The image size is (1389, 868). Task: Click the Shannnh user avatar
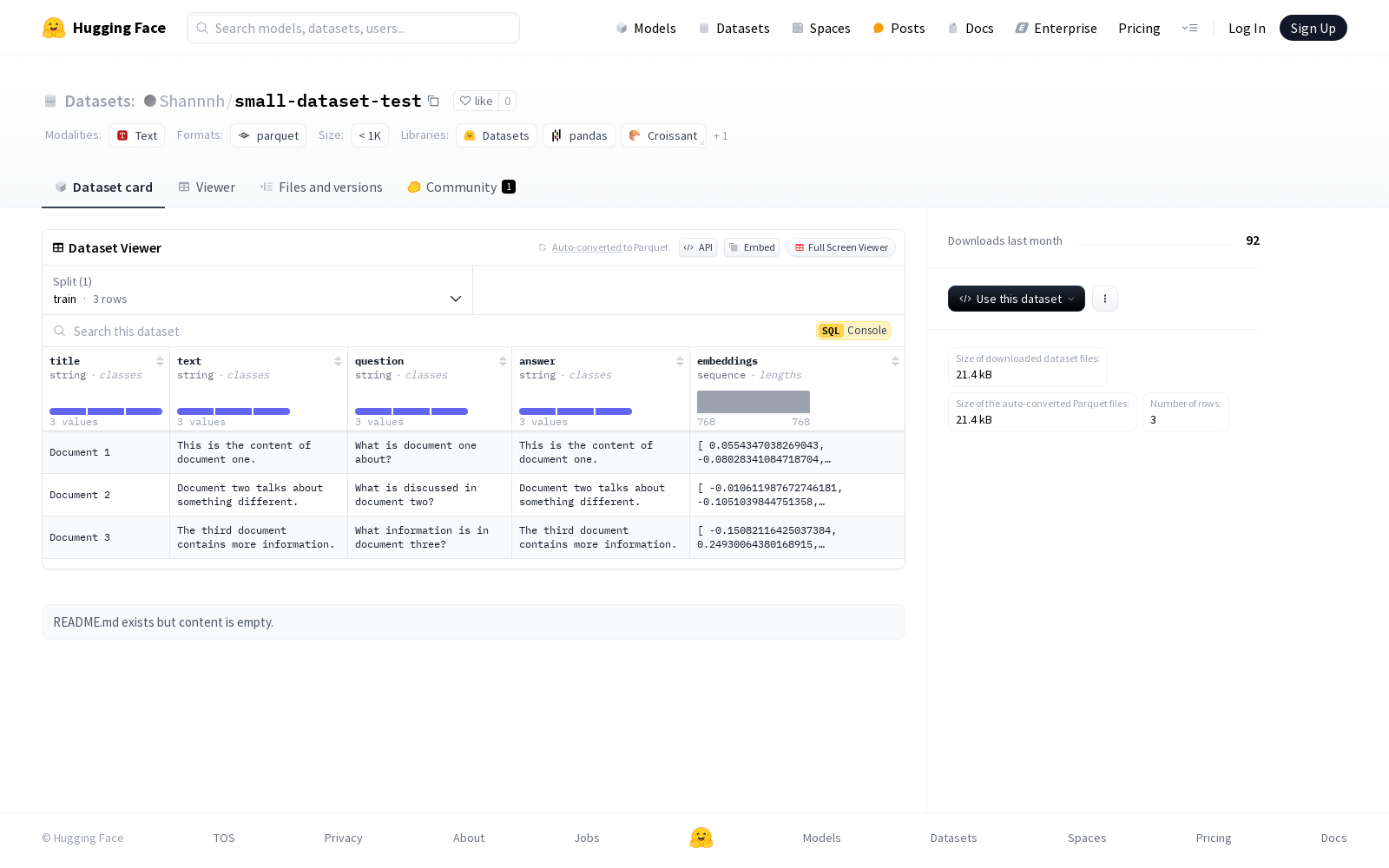pos(150,101)
